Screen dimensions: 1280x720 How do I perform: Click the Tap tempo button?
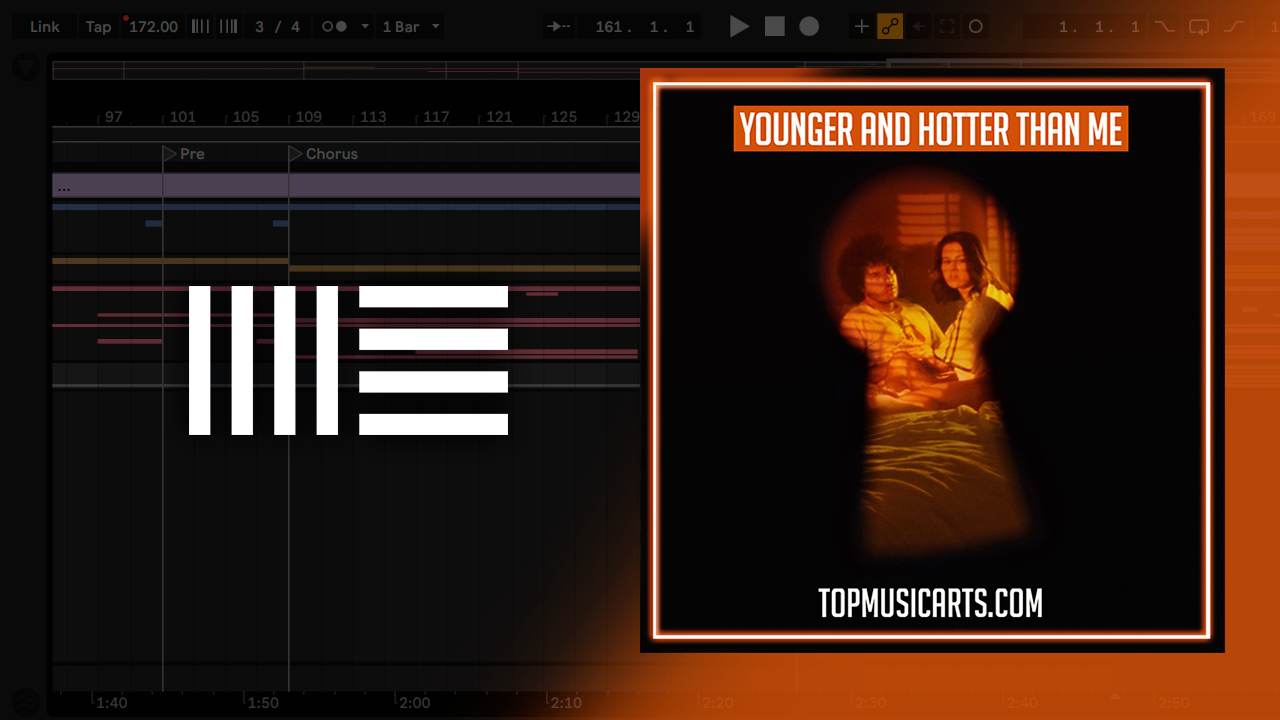pyautogui.click(x=98, y=27)
